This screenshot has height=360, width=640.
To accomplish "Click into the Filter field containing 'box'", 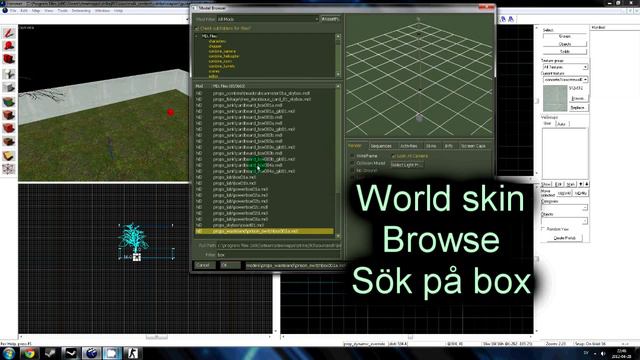I will coord(278,255).
